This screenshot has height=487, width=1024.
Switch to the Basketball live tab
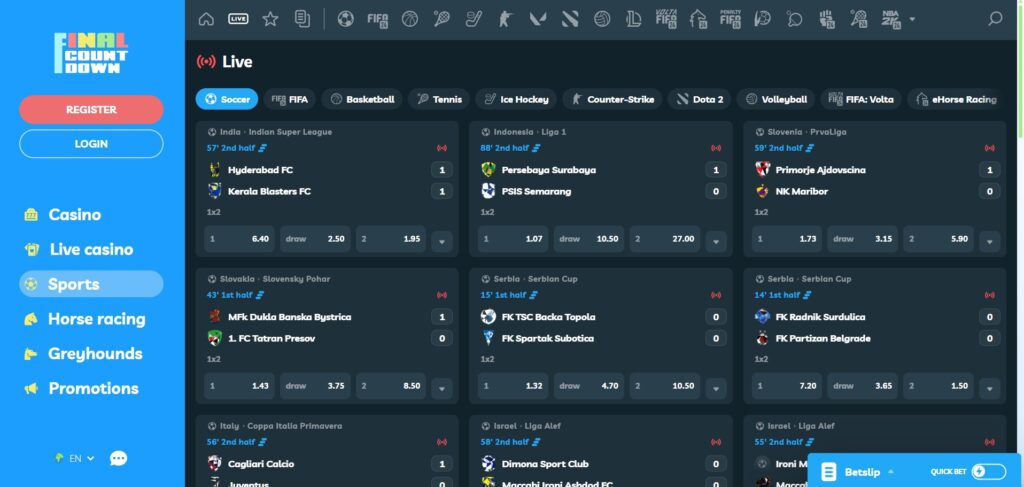click(363, 99)
